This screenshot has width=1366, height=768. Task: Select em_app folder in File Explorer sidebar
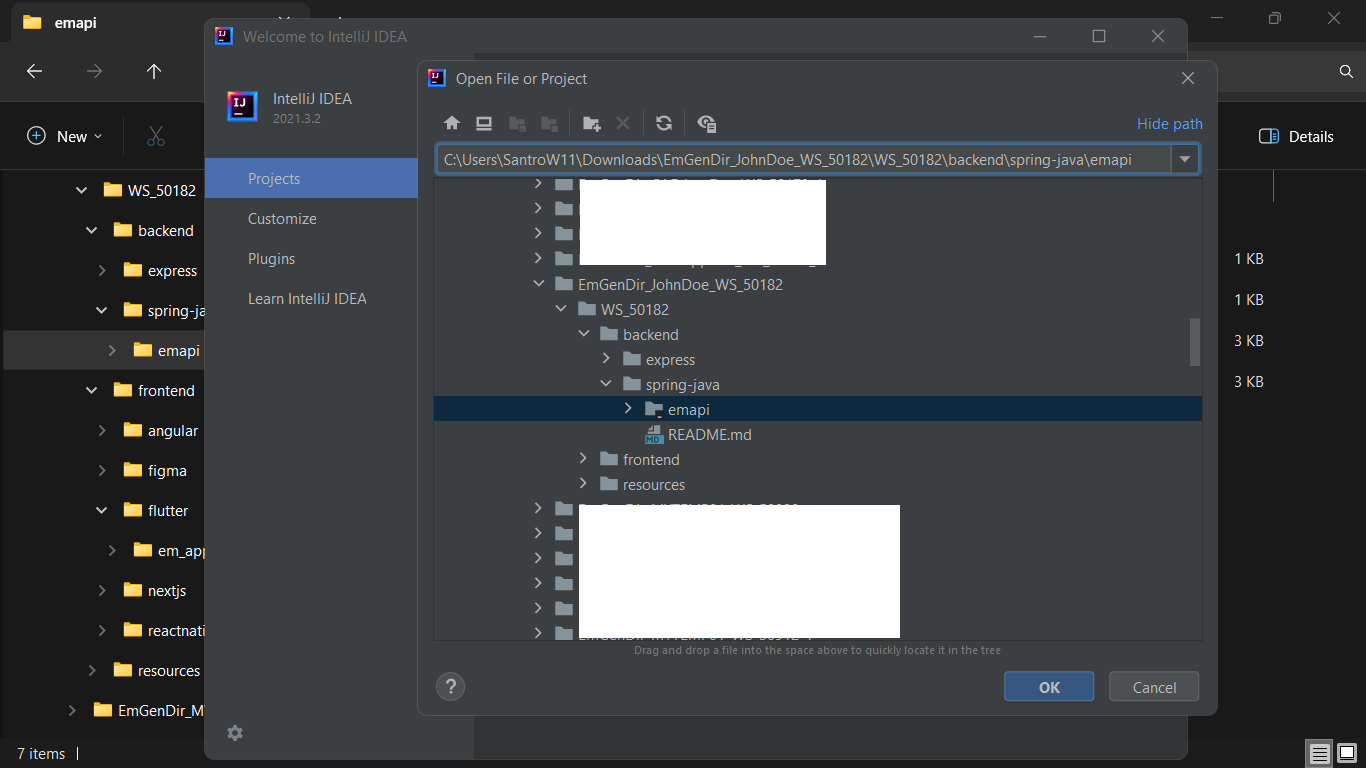point(169,550)
